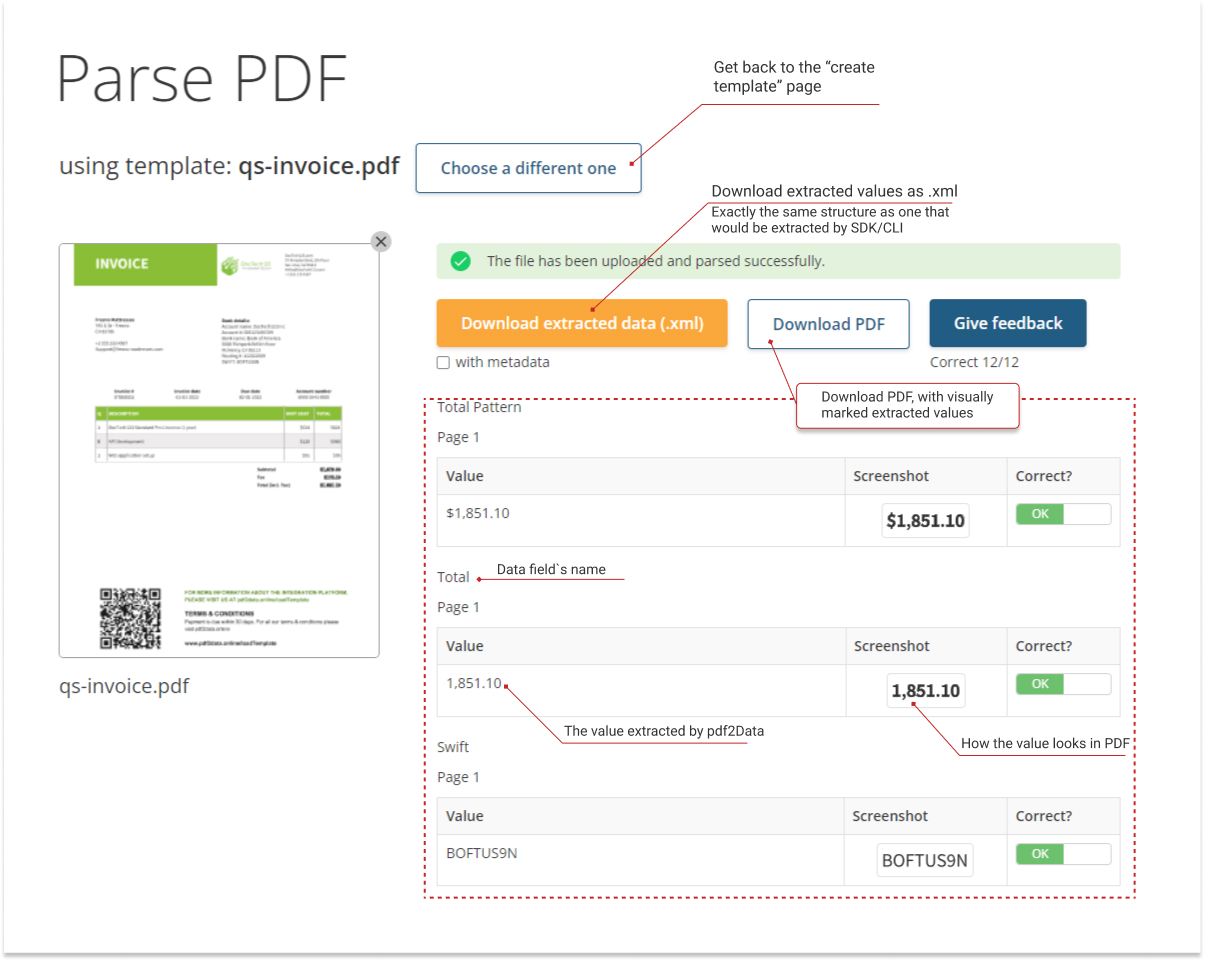Click the $1,851.10 screenshot image
Viewport: 1205px width, 961px height.
925,521
